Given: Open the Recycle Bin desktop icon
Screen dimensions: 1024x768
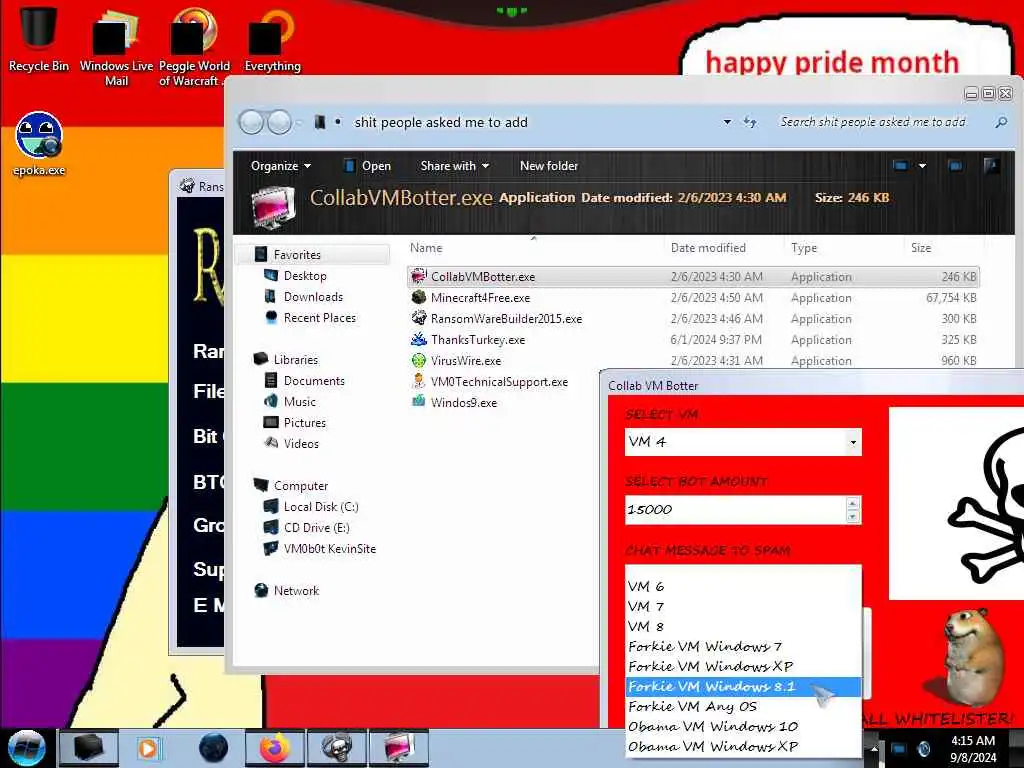Looking at the screenshot, I should [x=38, y=38].
